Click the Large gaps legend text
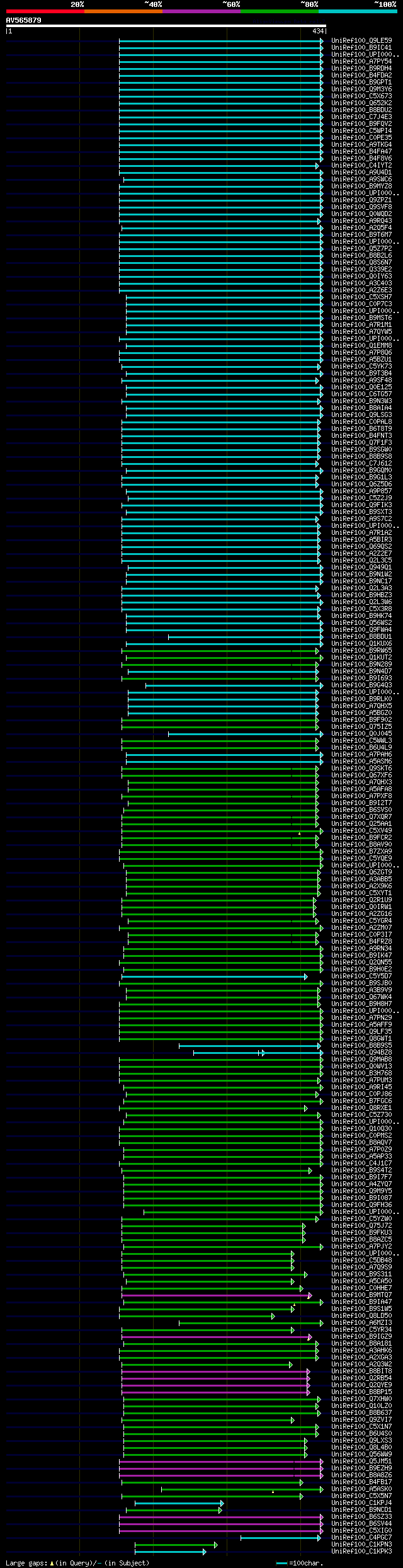This screenshot has height=1568, width=403. click(77, 1562)
